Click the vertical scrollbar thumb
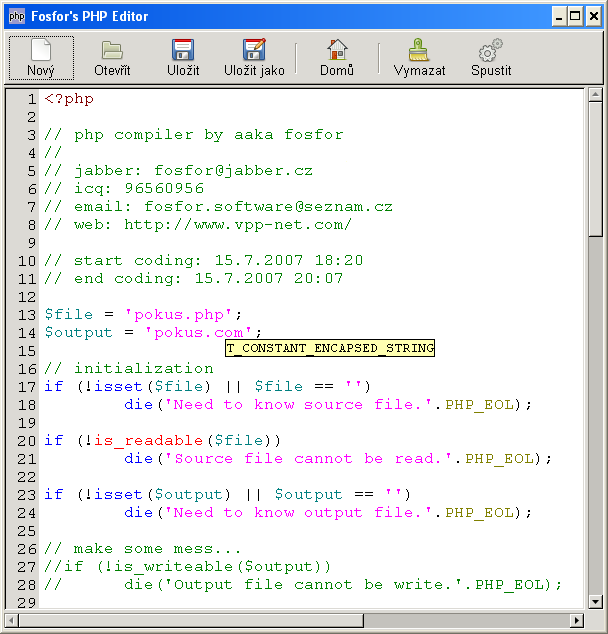The image size is (608, 634). click(x=595, y=169)
